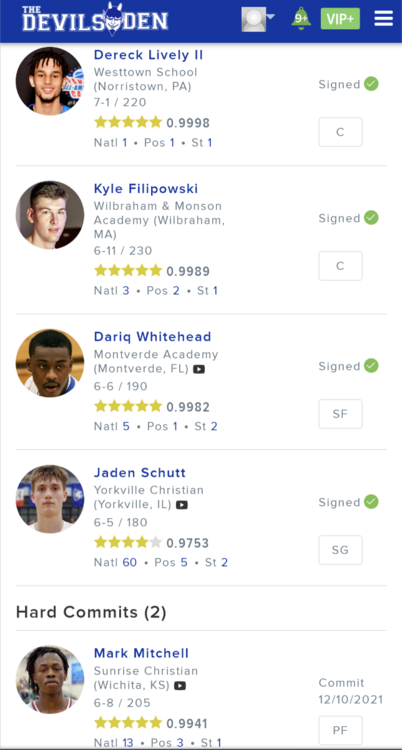Viewport: 402px width, 750px height.
Task: Open the hamburger menu icon
Action: (x=383, y=19)
